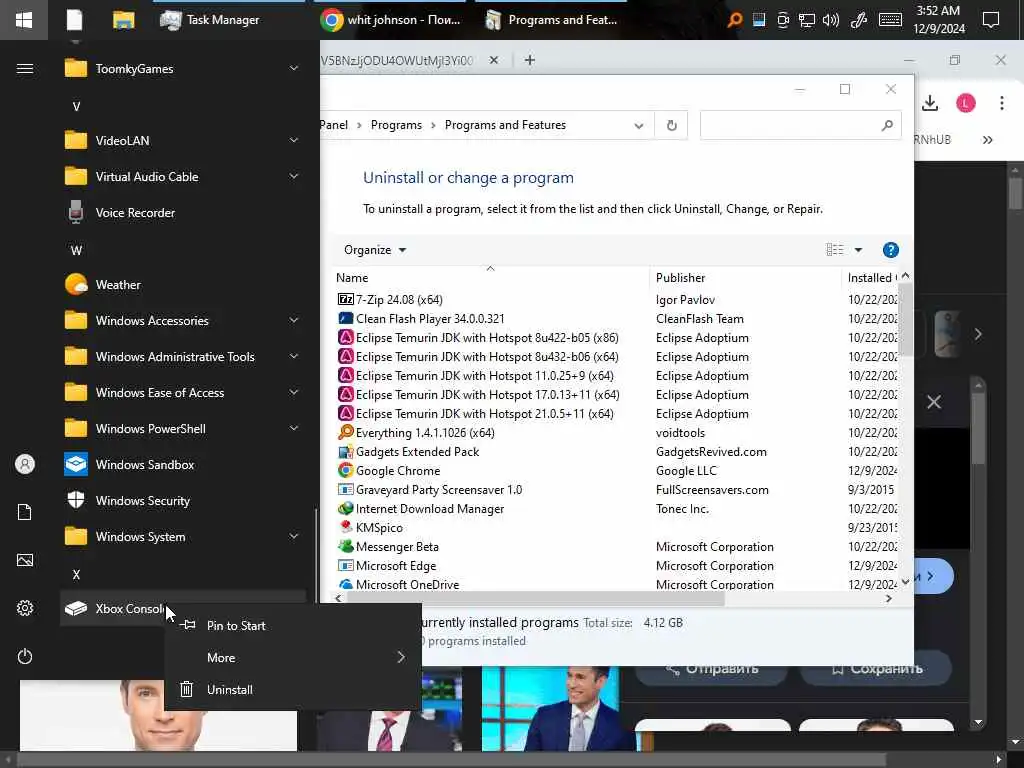The height and width of the screenshot is (768, 1024).
Task: Expand the Start menu hamburger button
Action: point(25,69)
